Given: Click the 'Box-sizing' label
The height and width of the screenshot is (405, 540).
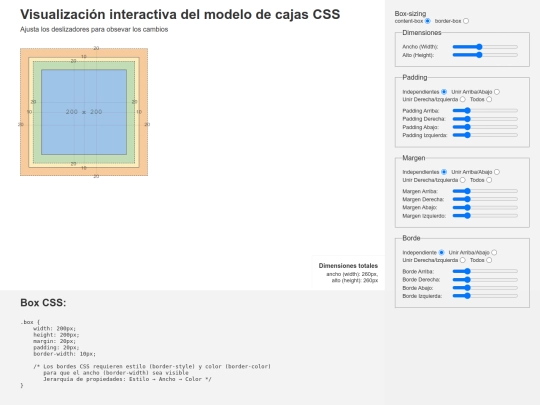Looking at the screenshot, I should pyautogui.click(x=410, y=14).
